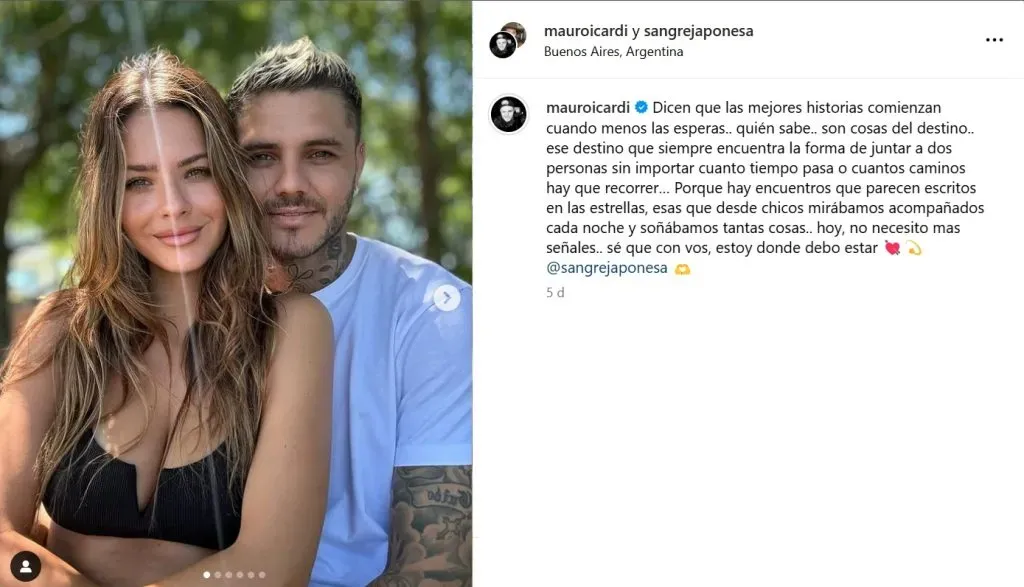1024x587 pixels.
Task: Click the mauroicardi username in caption
Action: (588, 107)
